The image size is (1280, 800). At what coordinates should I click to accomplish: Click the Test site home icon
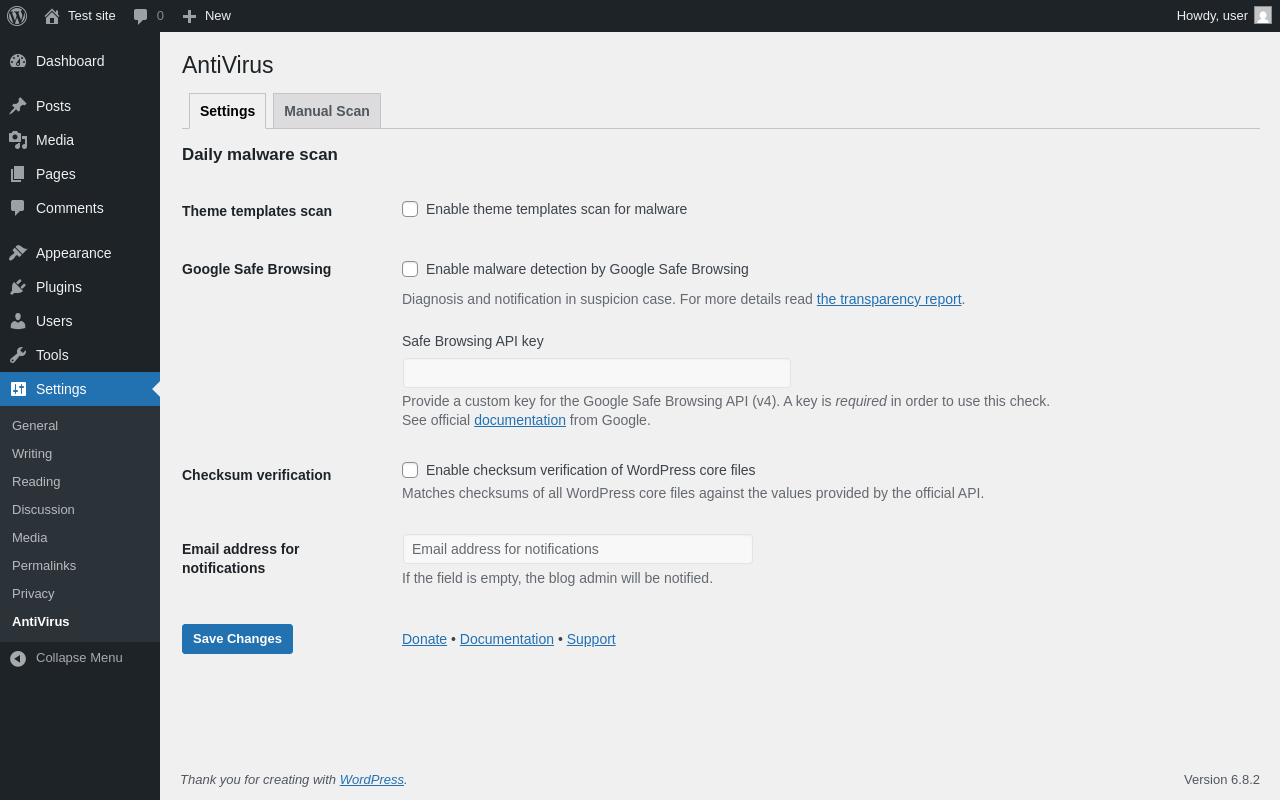[x=52, y=16]
